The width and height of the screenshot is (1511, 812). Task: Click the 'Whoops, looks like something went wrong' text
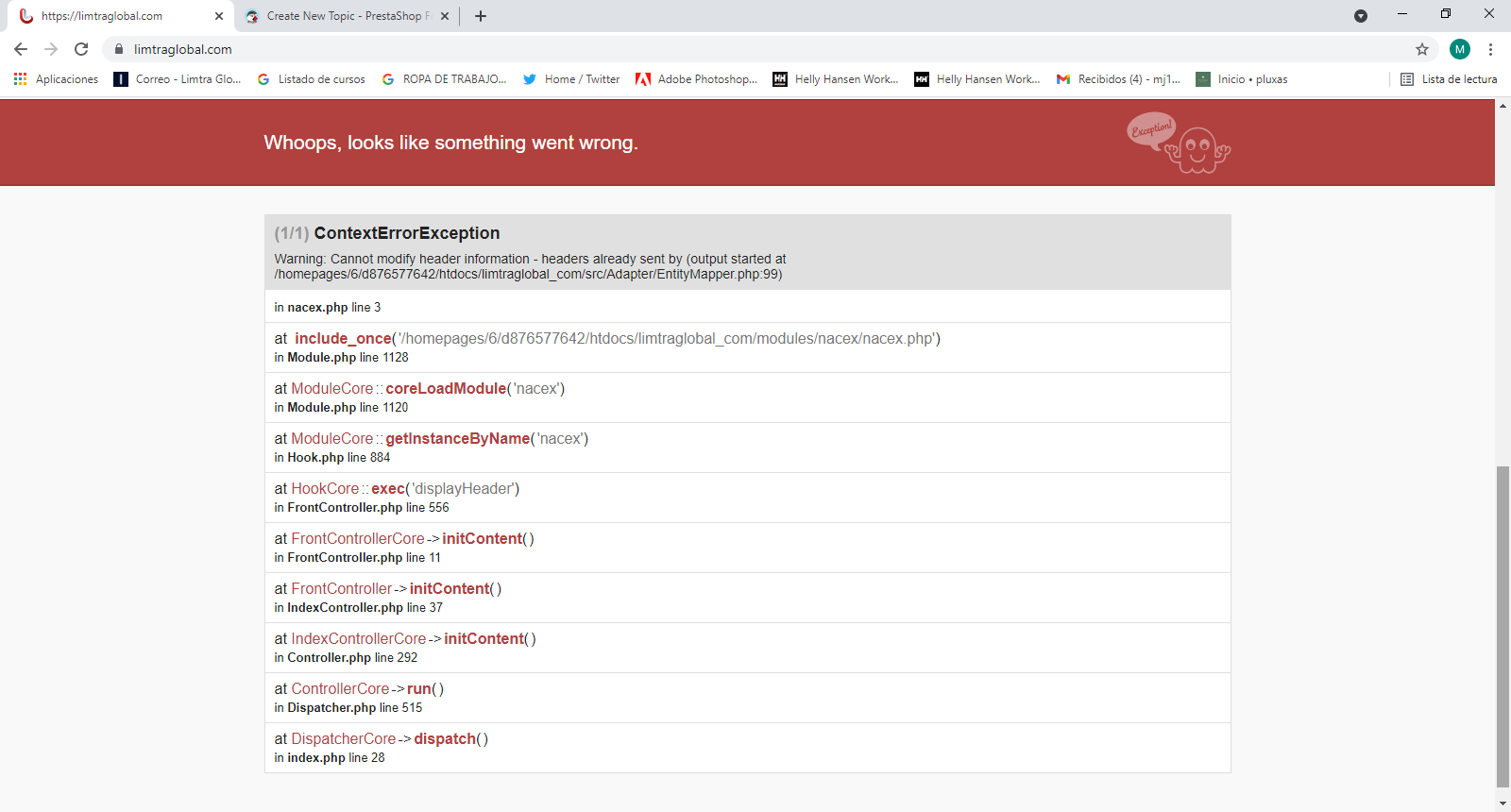tap(451, 143)
